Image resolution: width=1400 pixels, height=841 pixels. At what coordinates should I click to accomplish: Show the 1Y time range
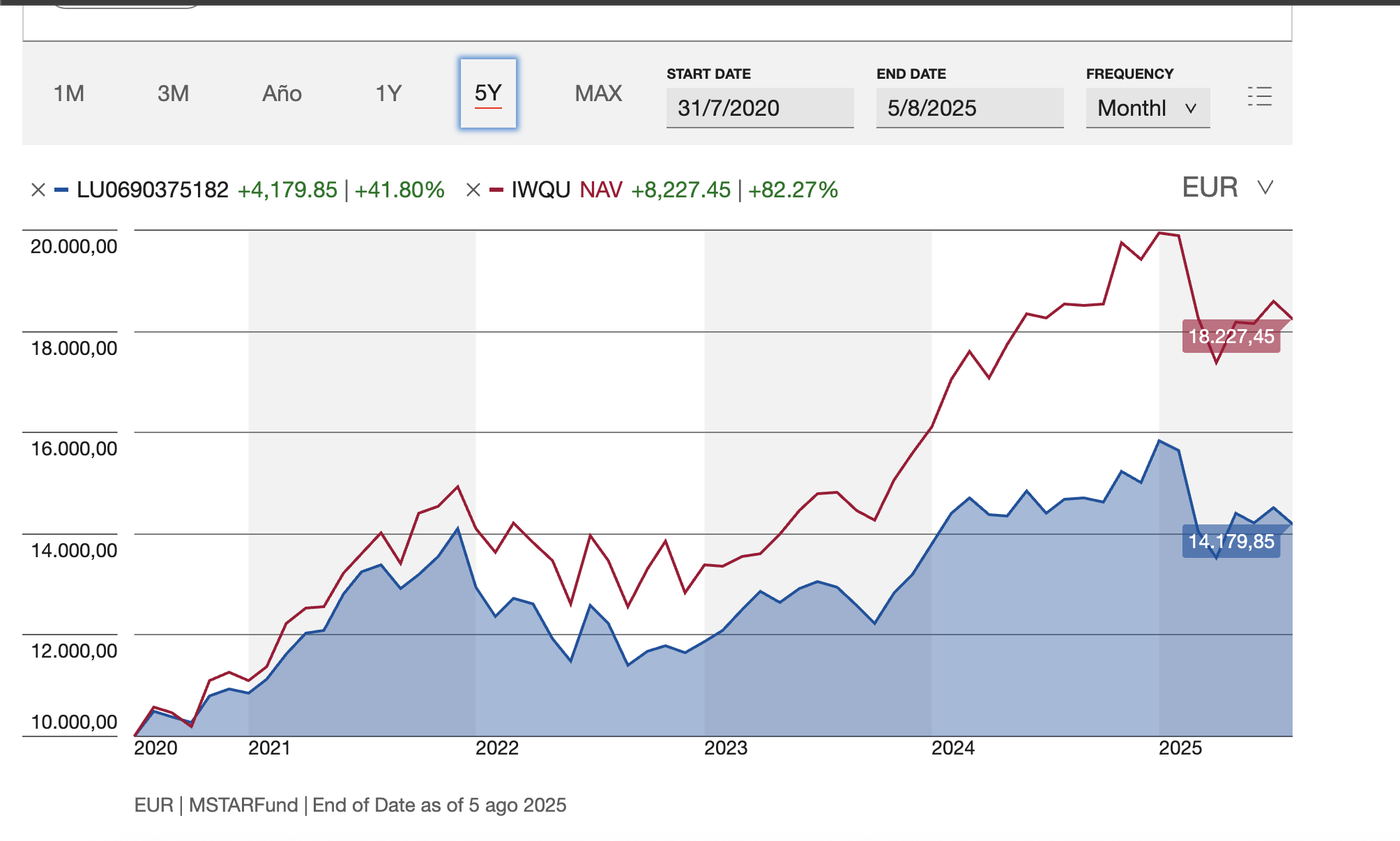point(388,93)
